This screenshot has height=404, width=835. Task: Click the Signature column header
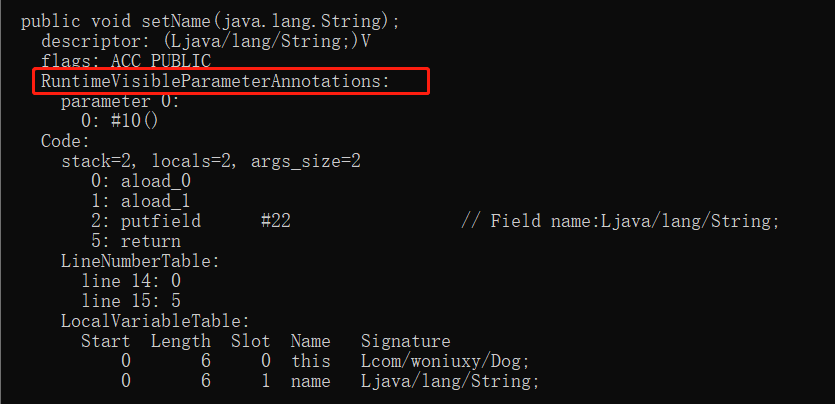pos(405,341)
